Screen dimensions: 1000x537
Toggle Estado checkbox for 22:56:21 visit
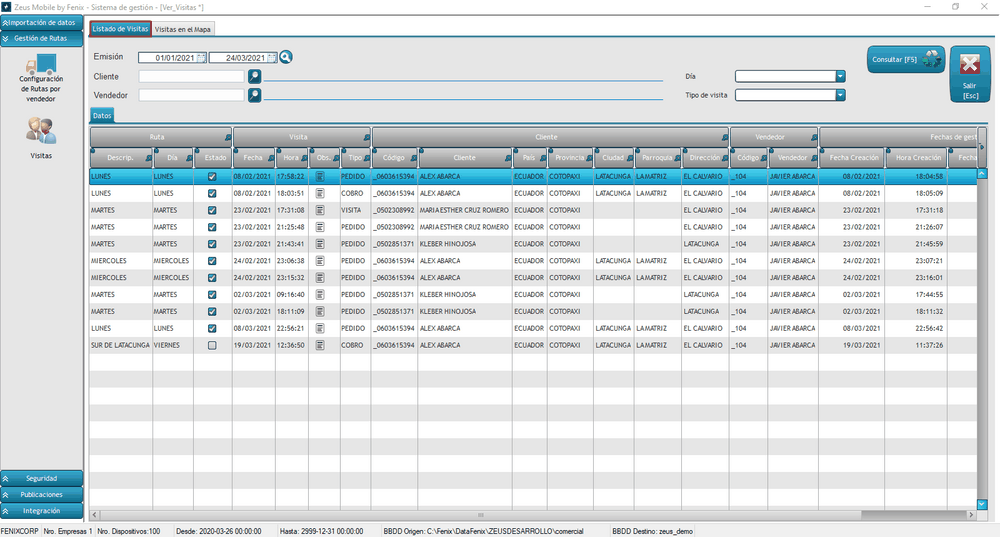(x=212, y=328)
